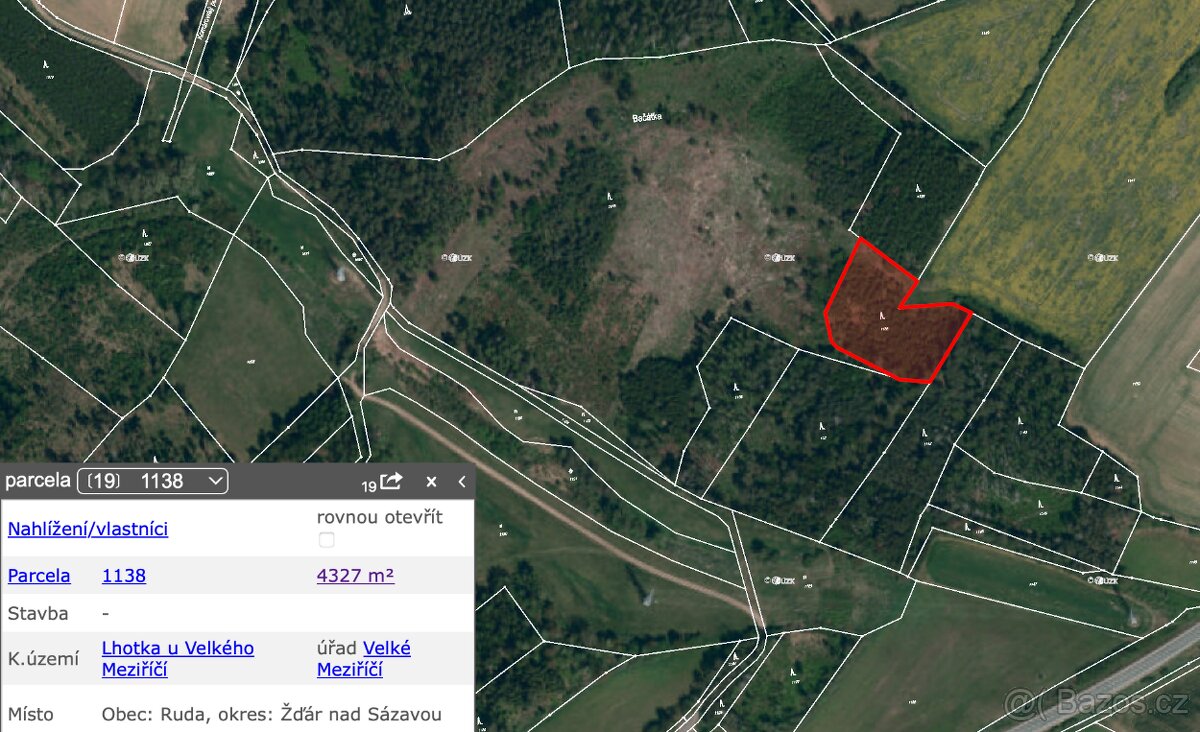This screenshot has width=1200, height=732.
Task: Open Lhotka u Velkého Meziříčí cadastral link
Action: pyautogui.click(x=178, y=658)
